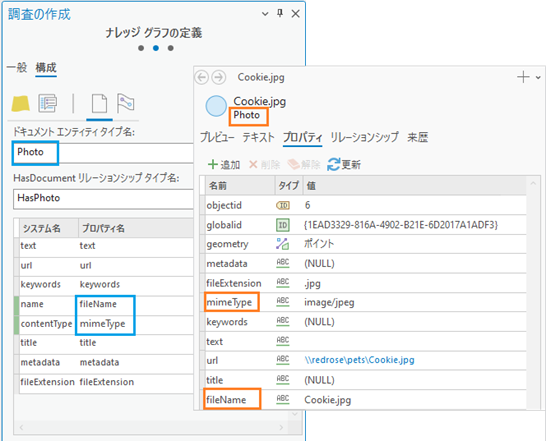Viewport: 546px width, 441px height.
Task: Go forward with right arrow in Cookie.jpg pane
Action: (219, 77)
